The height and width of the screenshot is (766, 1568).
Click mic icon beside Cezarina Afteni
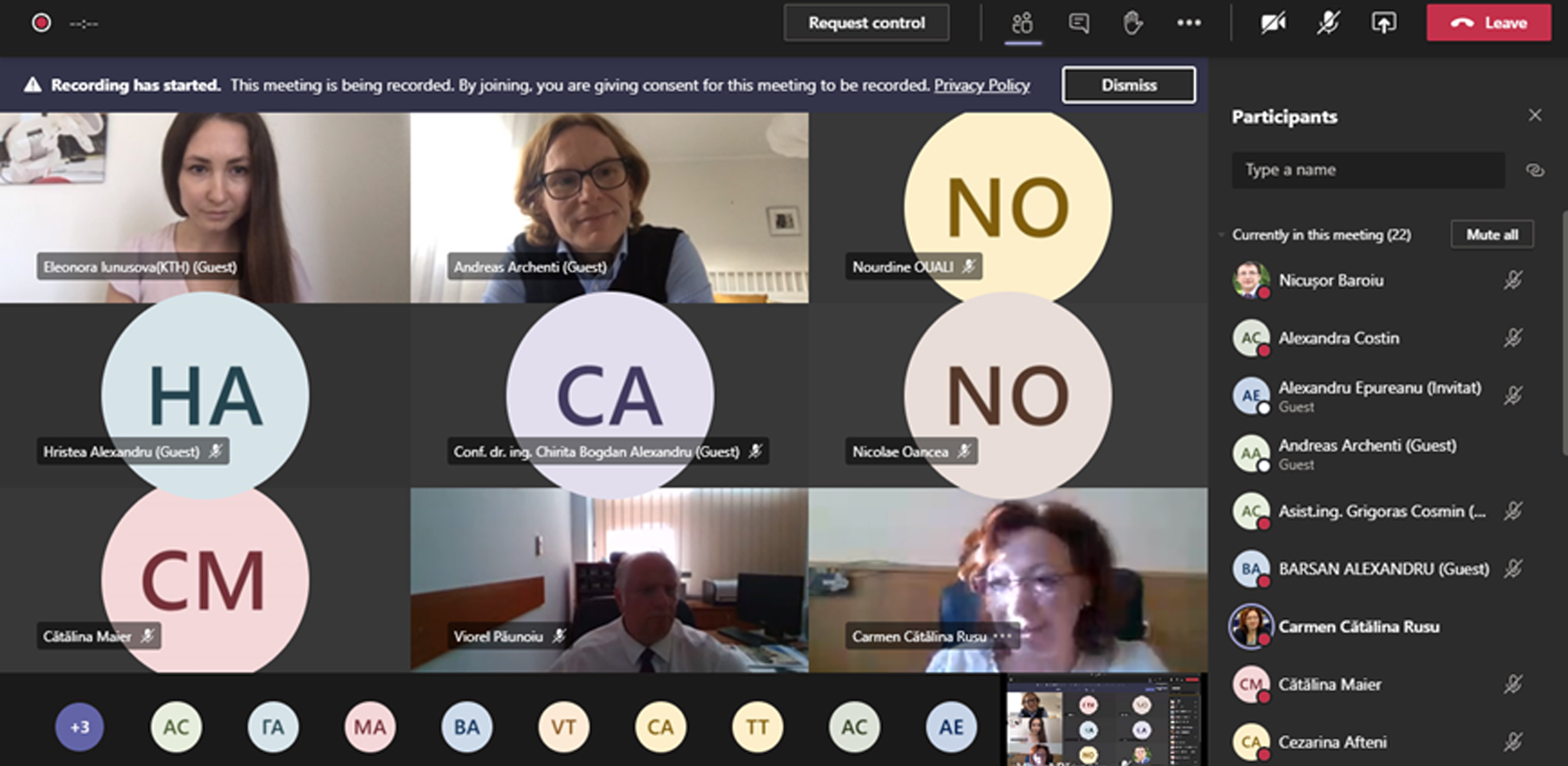point(1513,742)
